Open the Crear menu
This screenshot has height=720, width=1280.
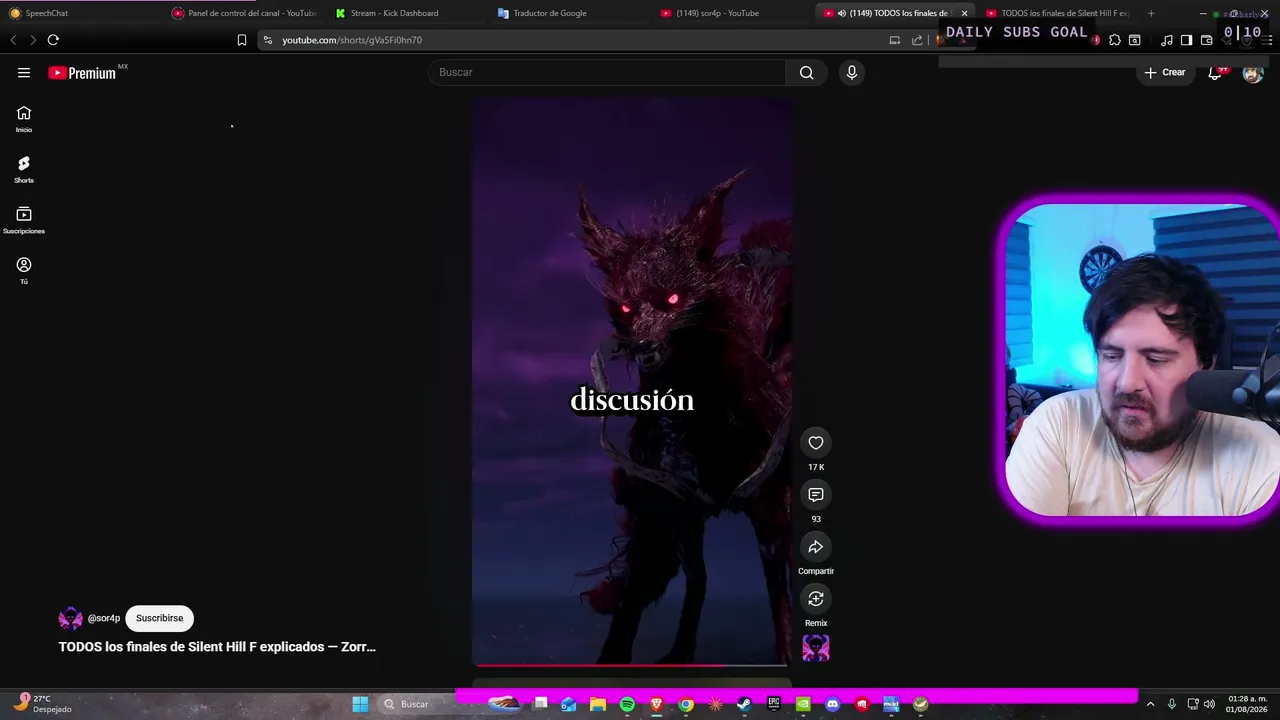pyautogui.click(x=1165, y=72)
